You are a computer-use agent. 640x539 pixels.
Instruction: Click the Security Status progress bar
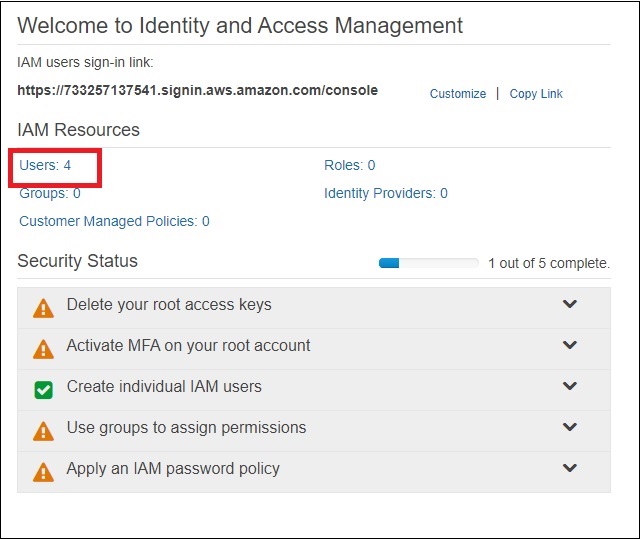(x=428, y=263)
